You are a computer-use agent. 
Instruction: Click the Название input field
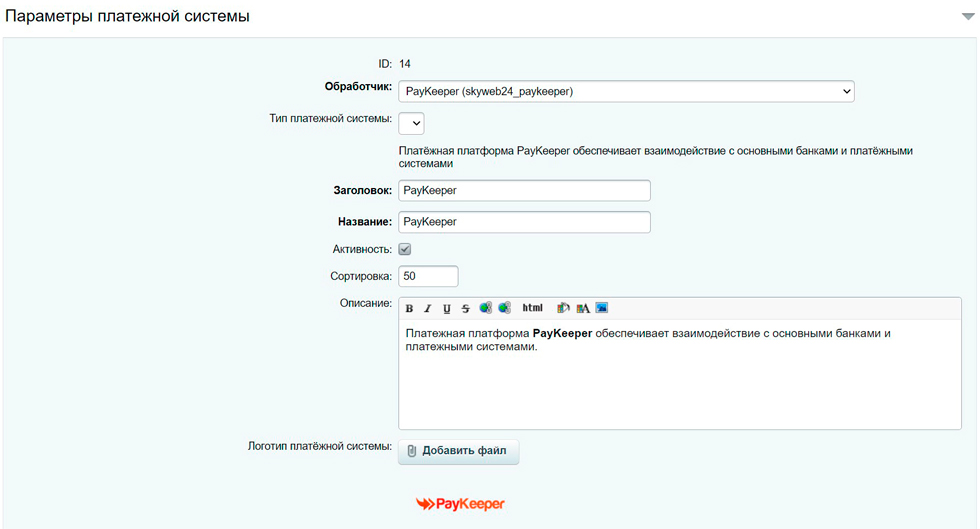(524, 222)
